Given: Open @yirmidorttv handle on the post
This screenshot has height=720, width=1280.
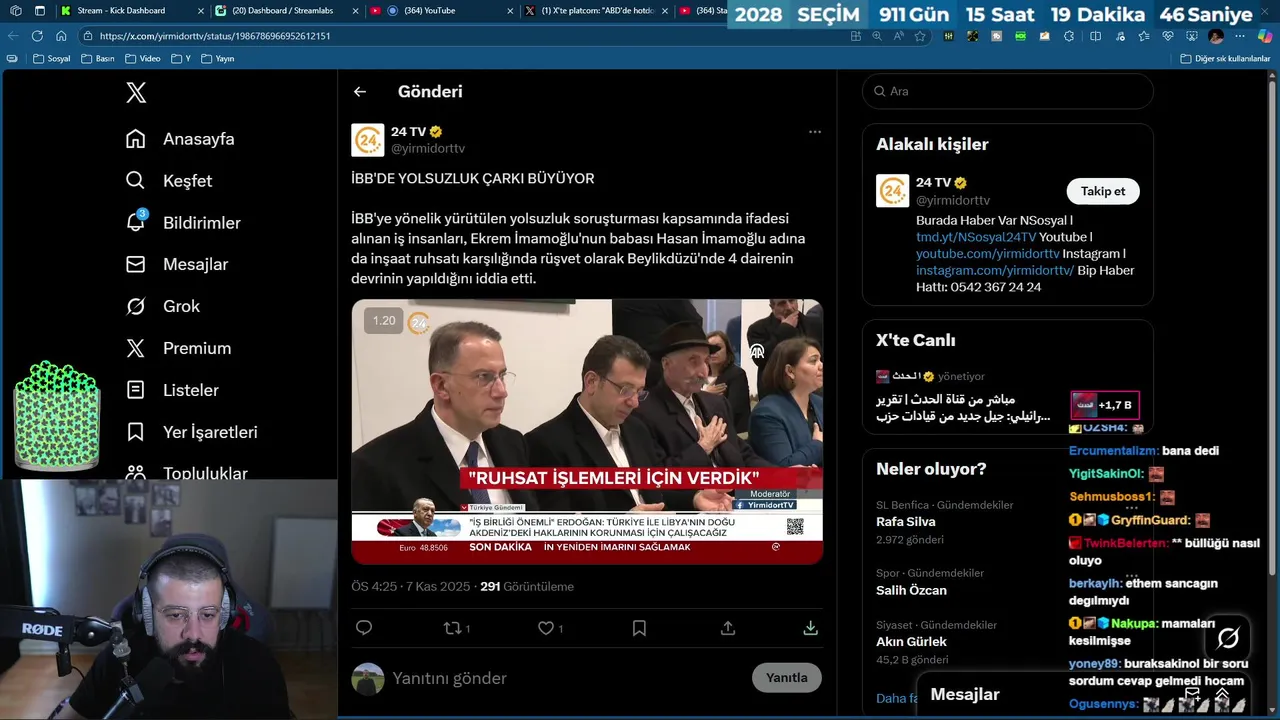Looking at the screenshot, I should point(428,148).
